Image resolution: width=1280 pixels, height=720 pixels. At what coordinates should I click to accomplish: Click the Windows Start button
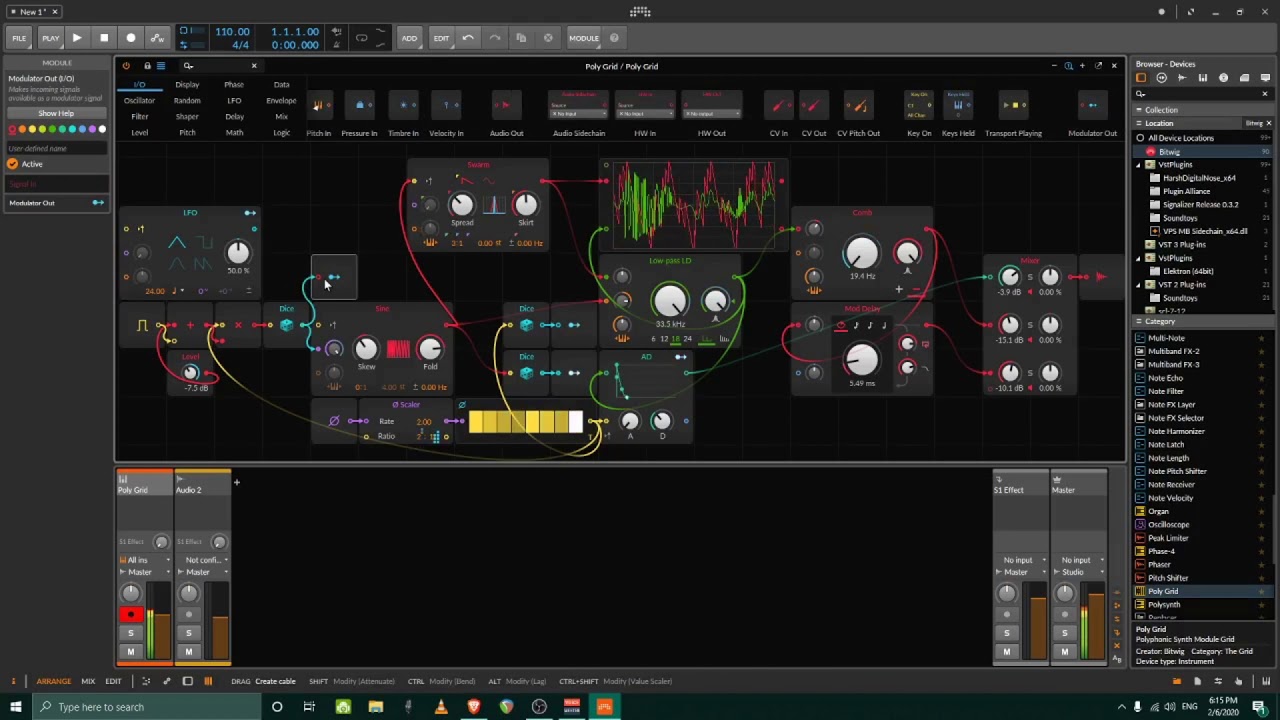[x=16, y=707]
